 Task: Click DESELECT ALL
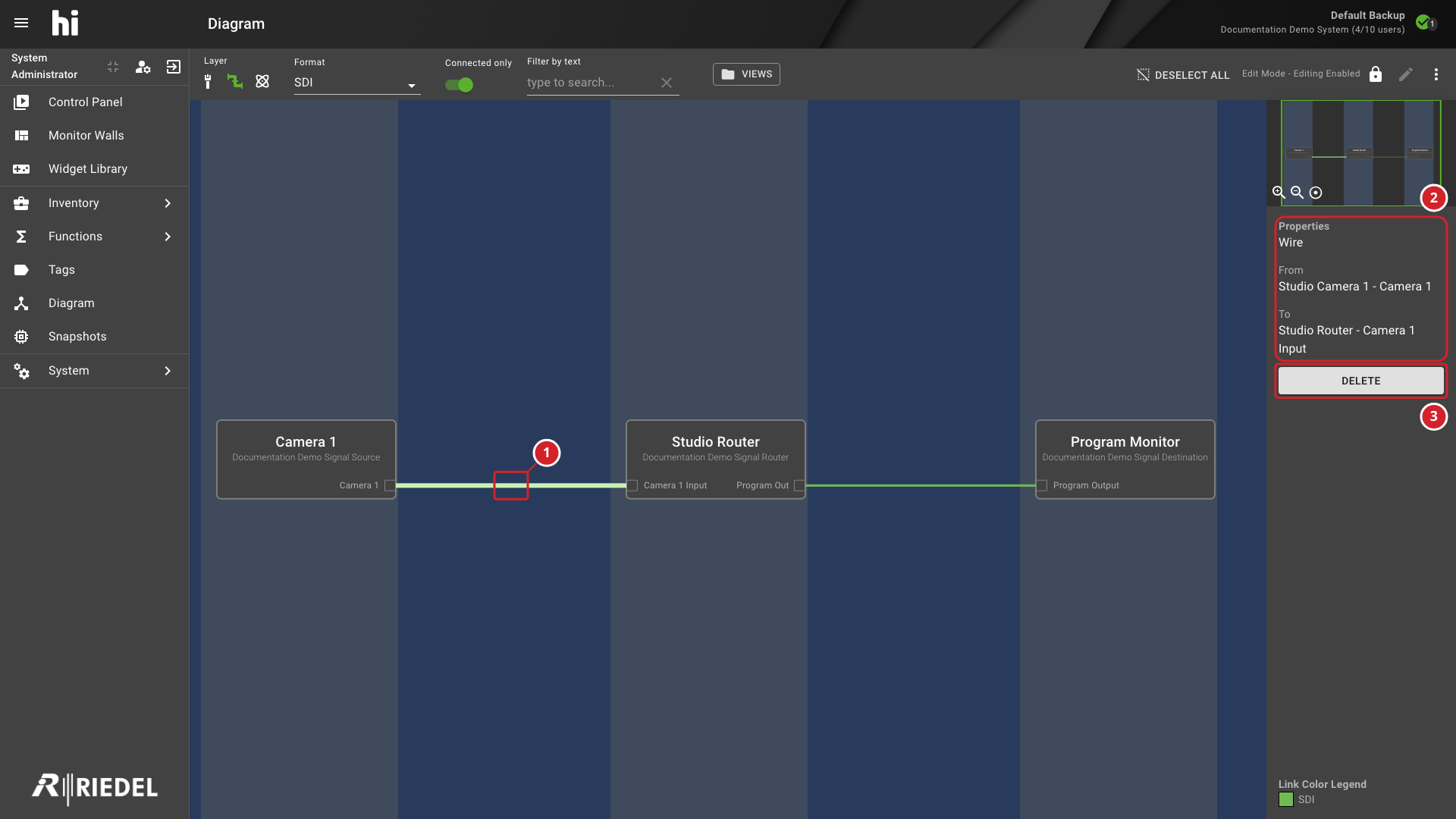(x=1183, y=75)
